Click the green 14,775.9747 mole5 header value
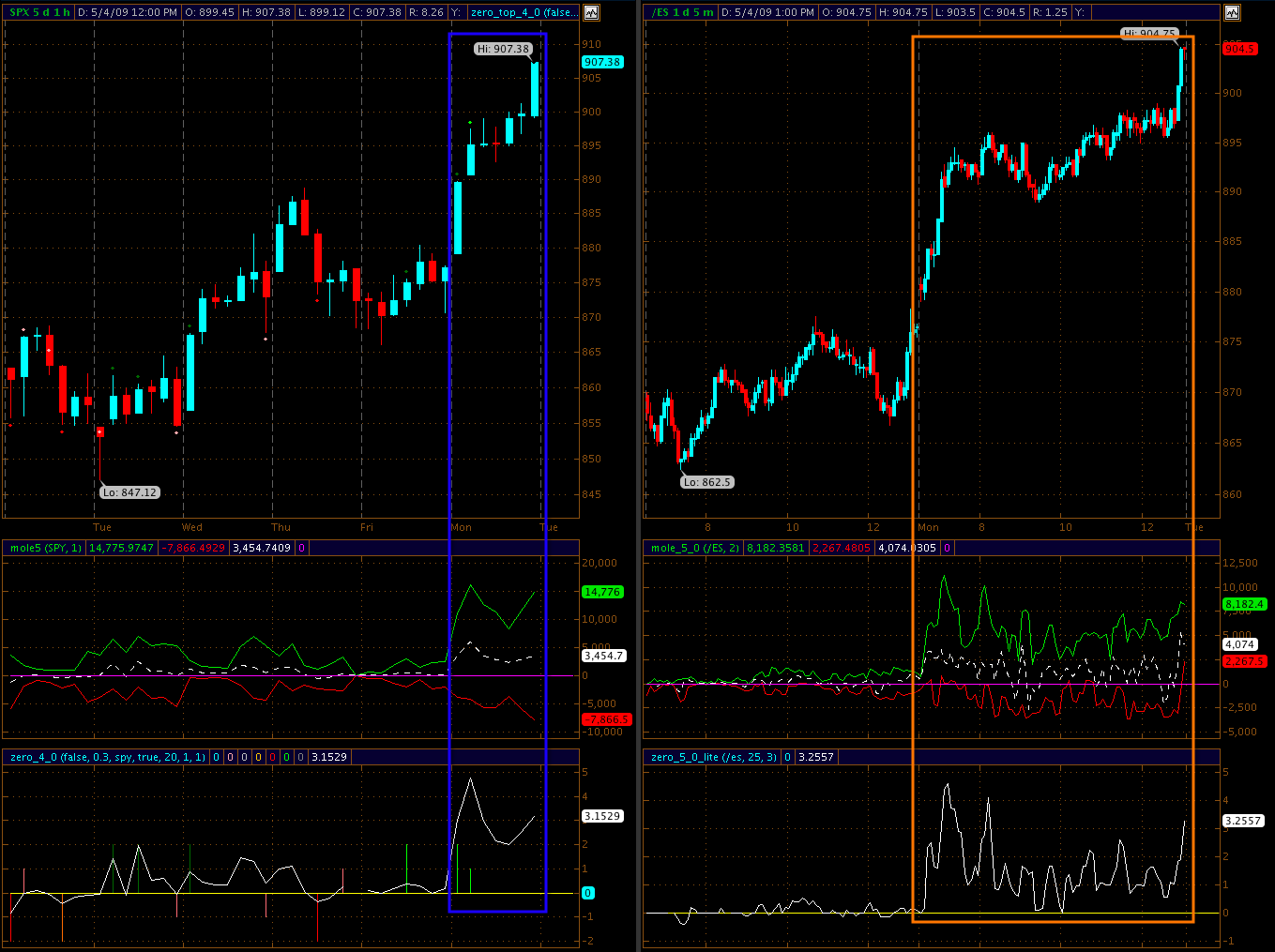1275x952 pixels. (121, 548)
